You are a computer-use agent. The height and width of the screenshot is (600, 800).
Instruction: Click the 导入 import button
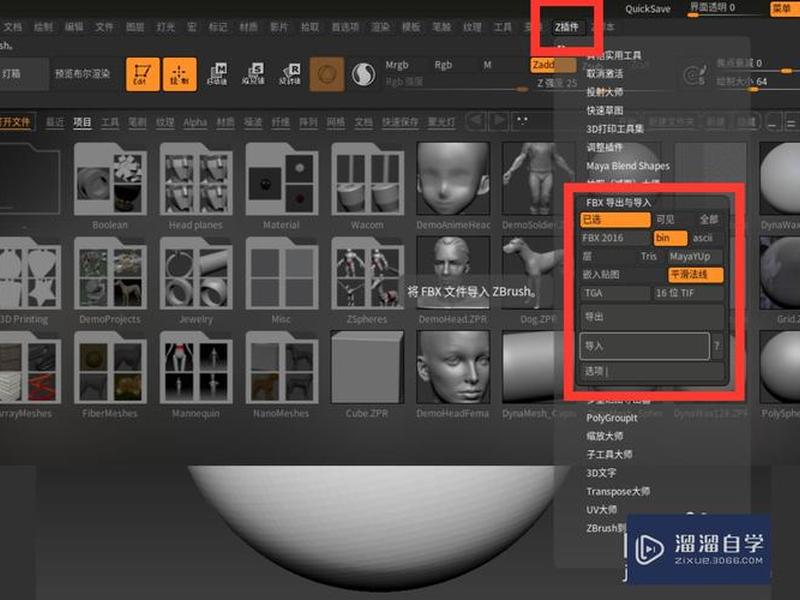coord(644,346)
